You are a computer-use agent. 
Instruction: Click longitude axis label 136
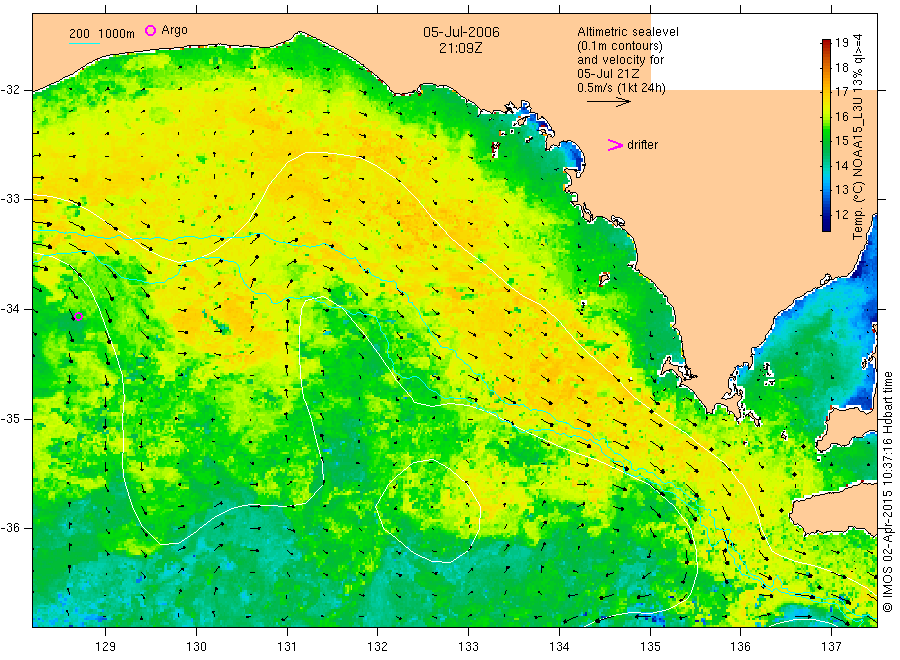[740, 647]
